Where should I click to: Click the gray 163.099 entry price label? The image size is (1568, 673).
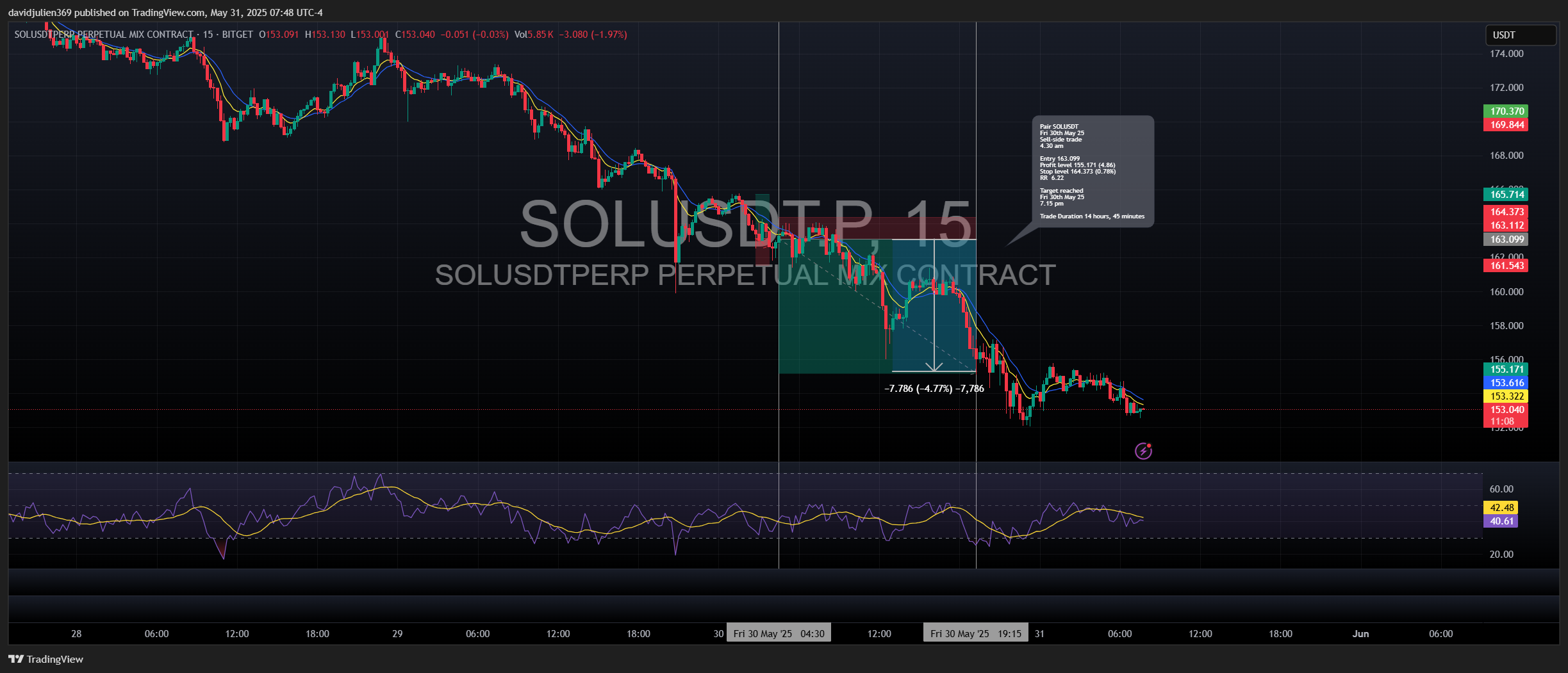tap(1506, 239)
